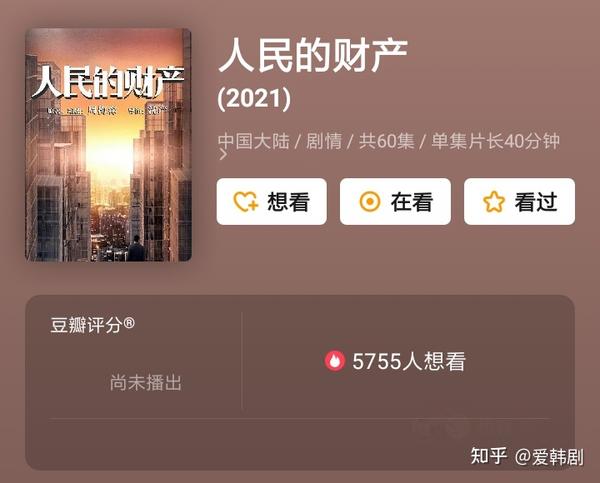
Task: Click the circle icon on 在看
Action: click(x=370, y=202)
